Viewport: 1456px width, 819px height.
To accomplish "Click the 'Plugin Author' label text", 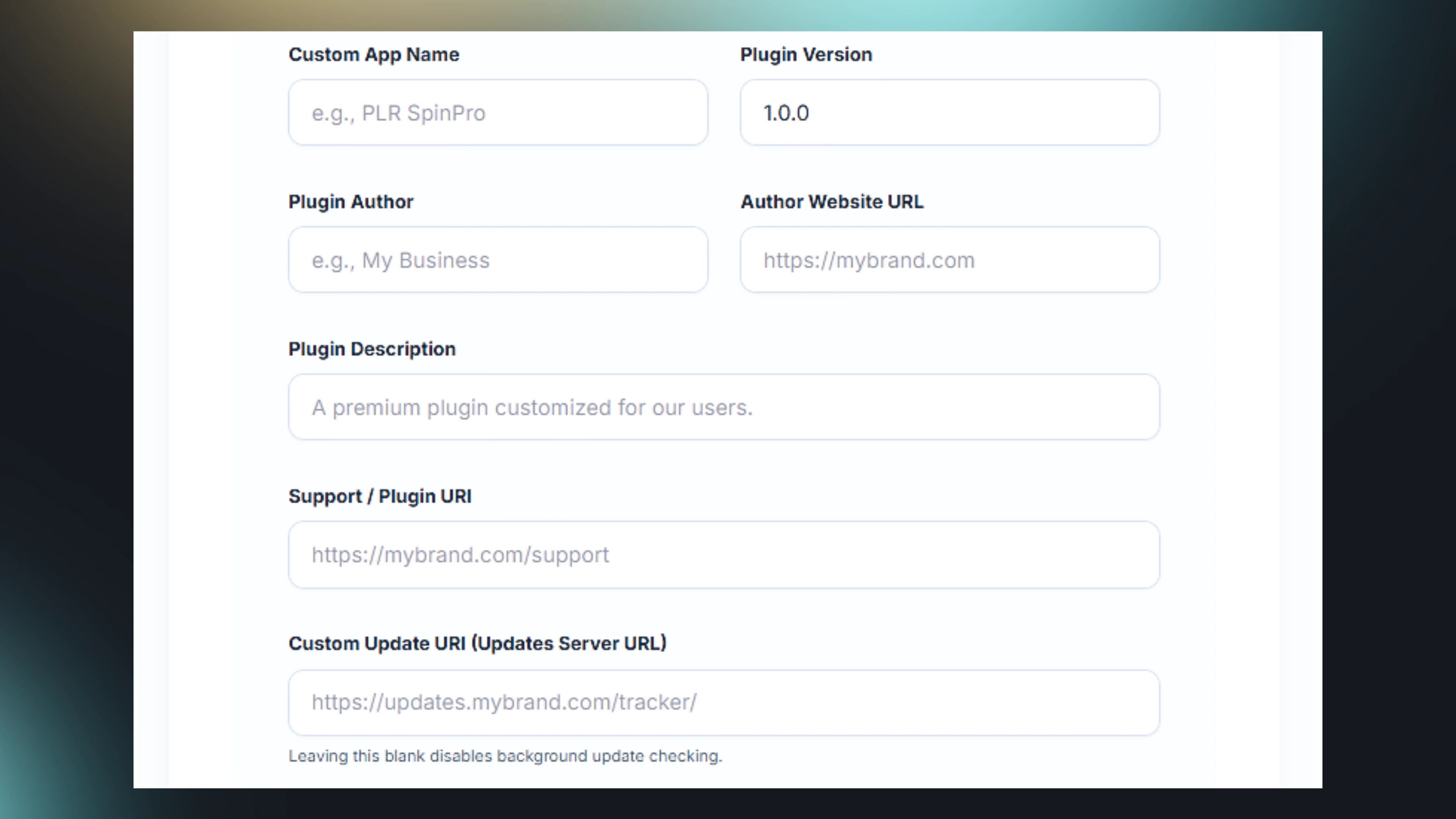I will (x=351, y=202).
